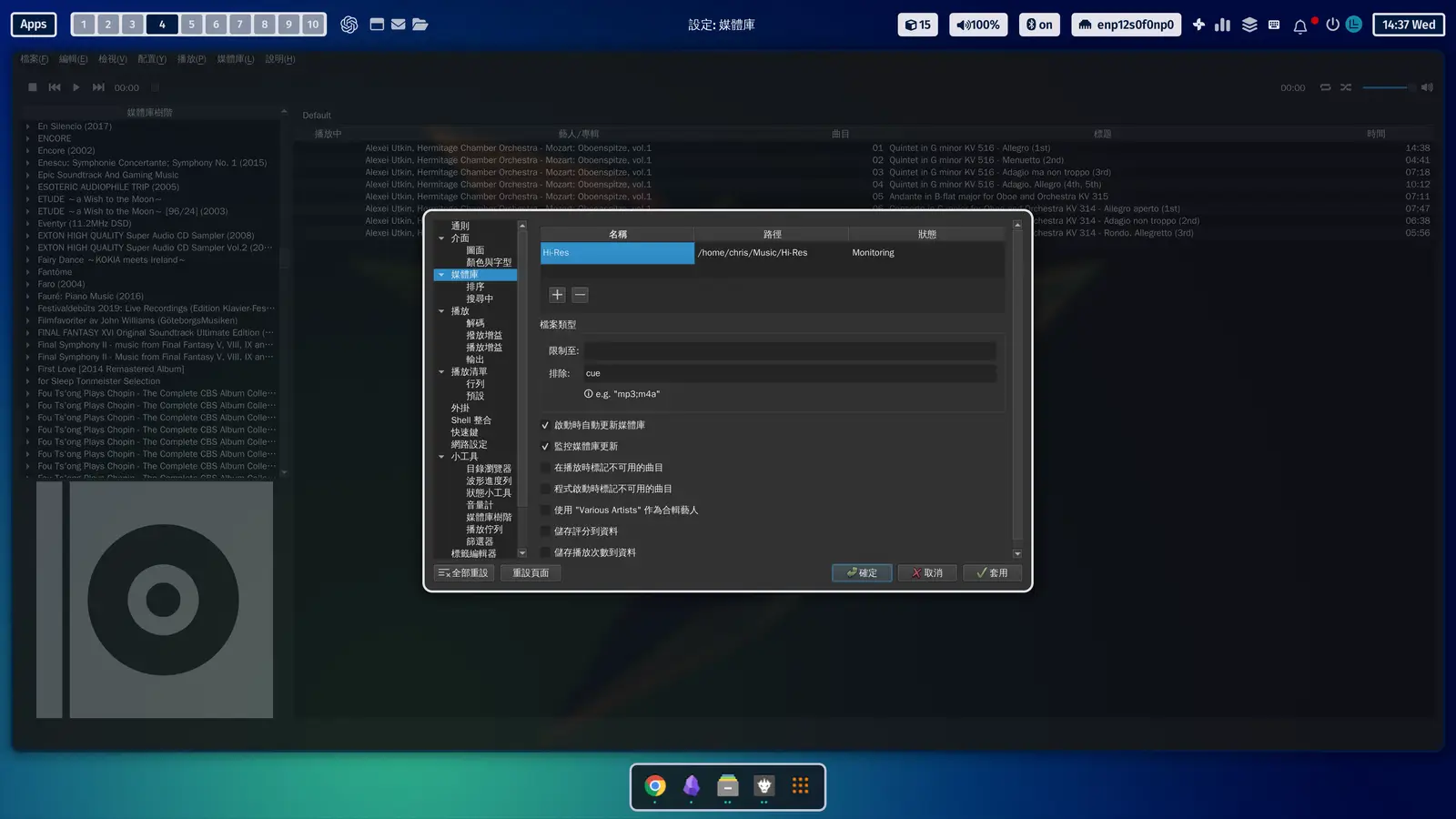The image size is (1456, 819).
Task: Cancel the dialog with 取消 button
Action: tap(927, 572)
